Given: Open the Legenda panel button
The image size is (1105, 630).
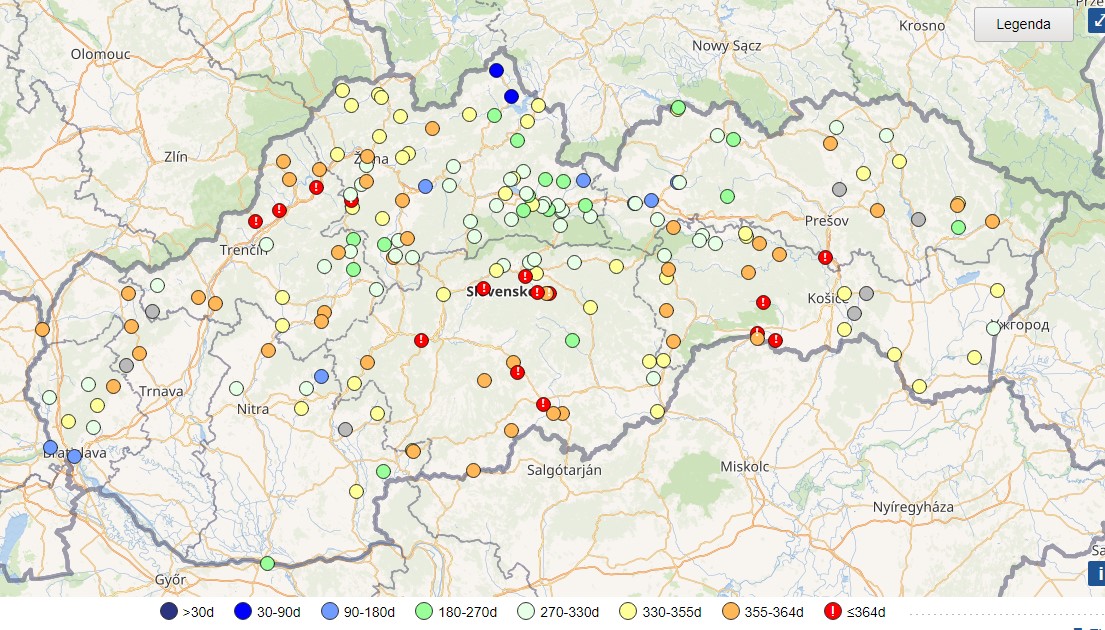Looking at the screenshot, I should coord(1023,25).
